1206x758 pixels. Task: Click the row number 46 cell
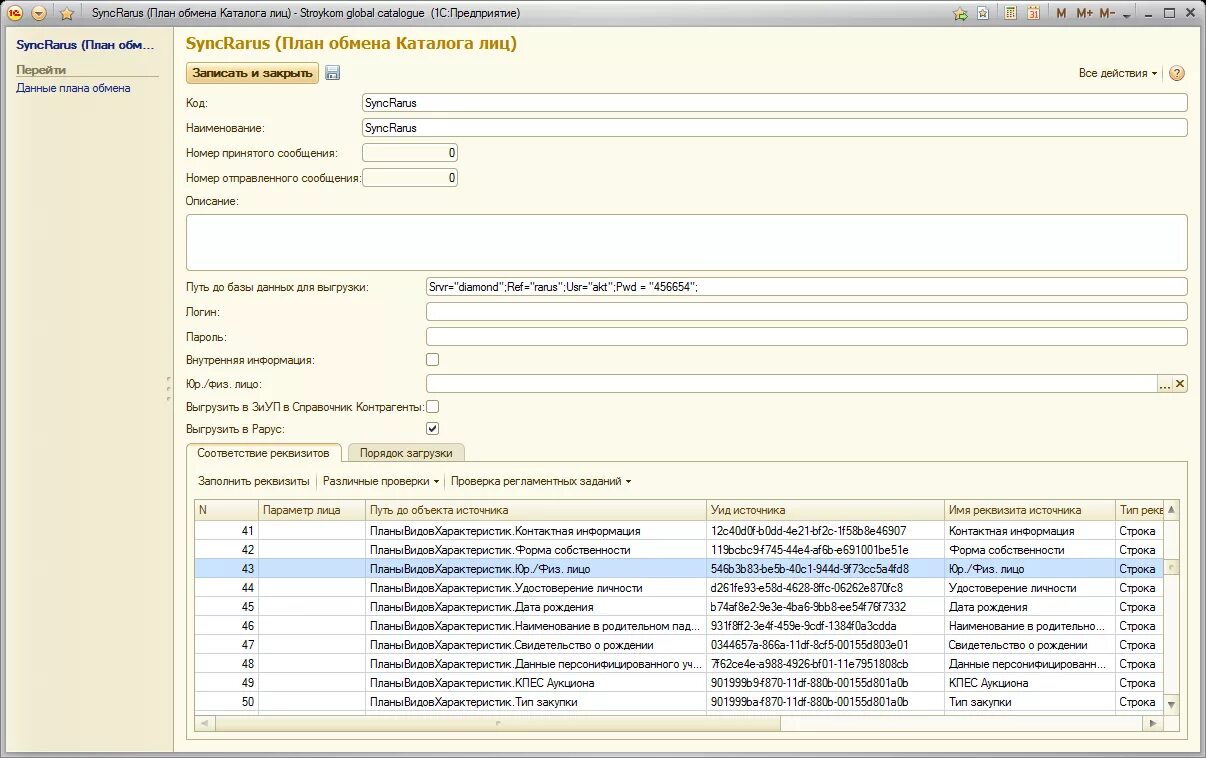(227, 626)
